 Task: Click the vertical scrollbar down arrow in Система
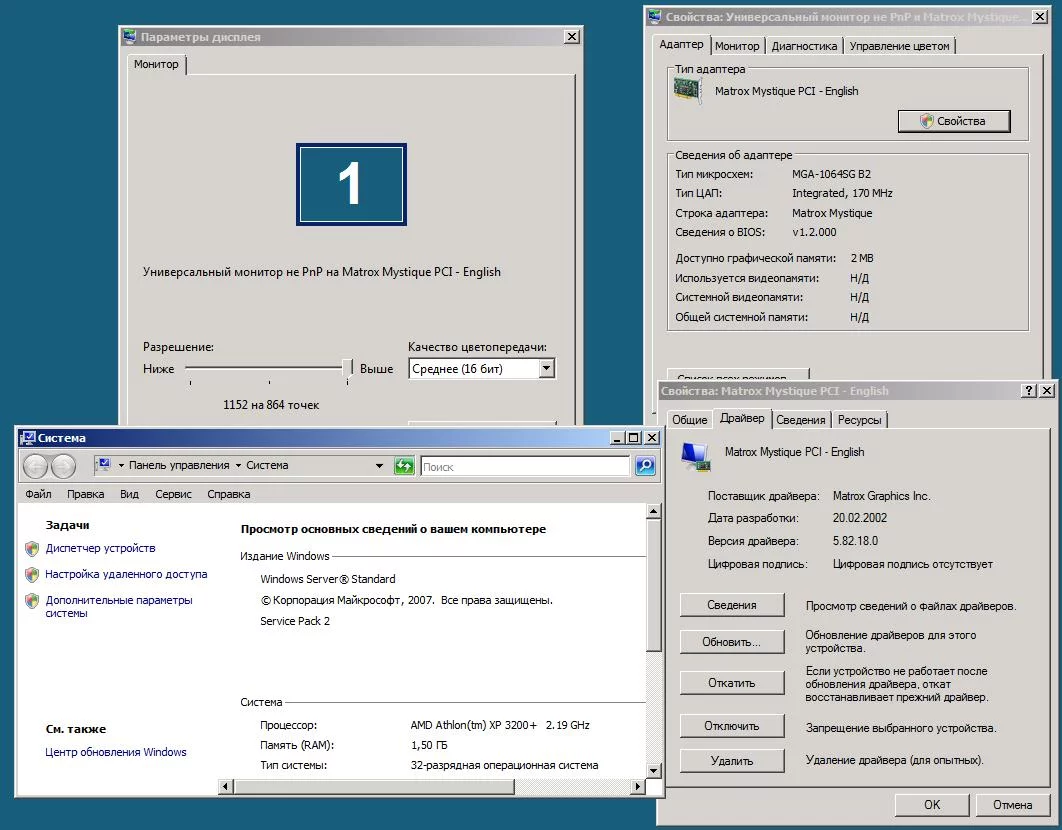[x=653, y=770]
